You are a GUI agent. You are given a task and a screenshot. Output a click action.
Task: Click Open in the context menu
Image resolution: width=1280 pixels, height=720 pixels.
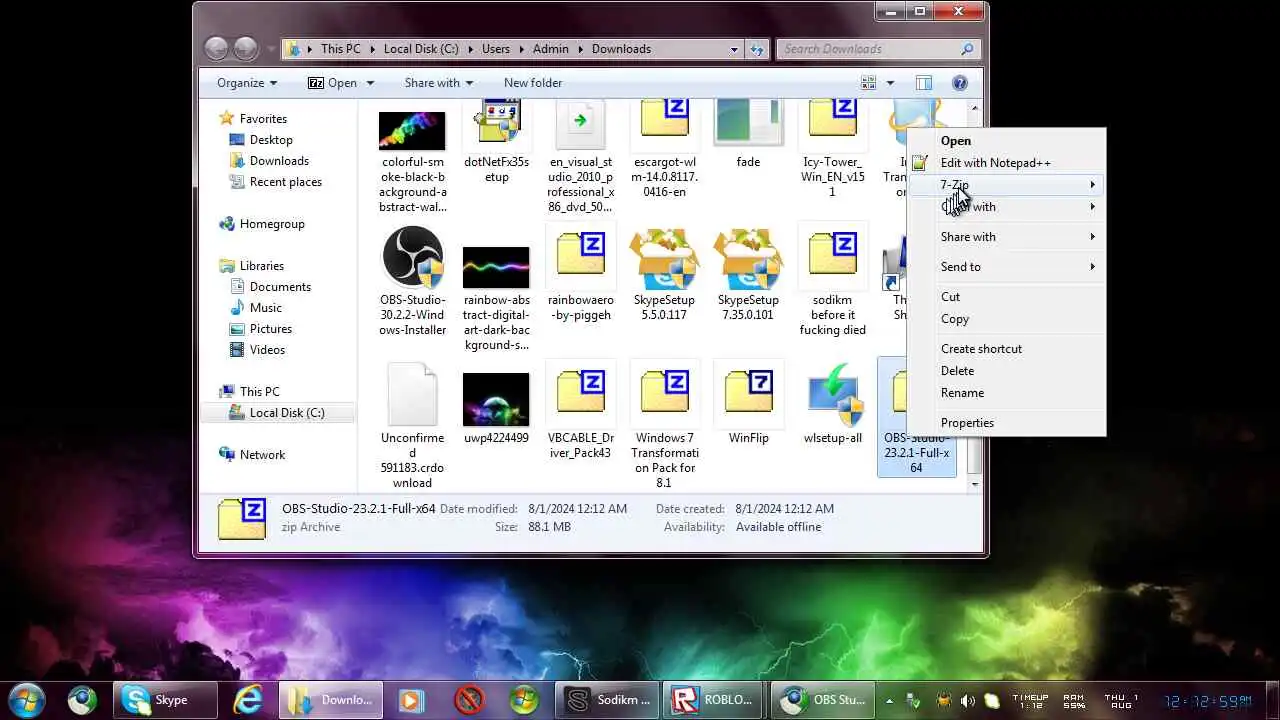tap(1006, 141)
